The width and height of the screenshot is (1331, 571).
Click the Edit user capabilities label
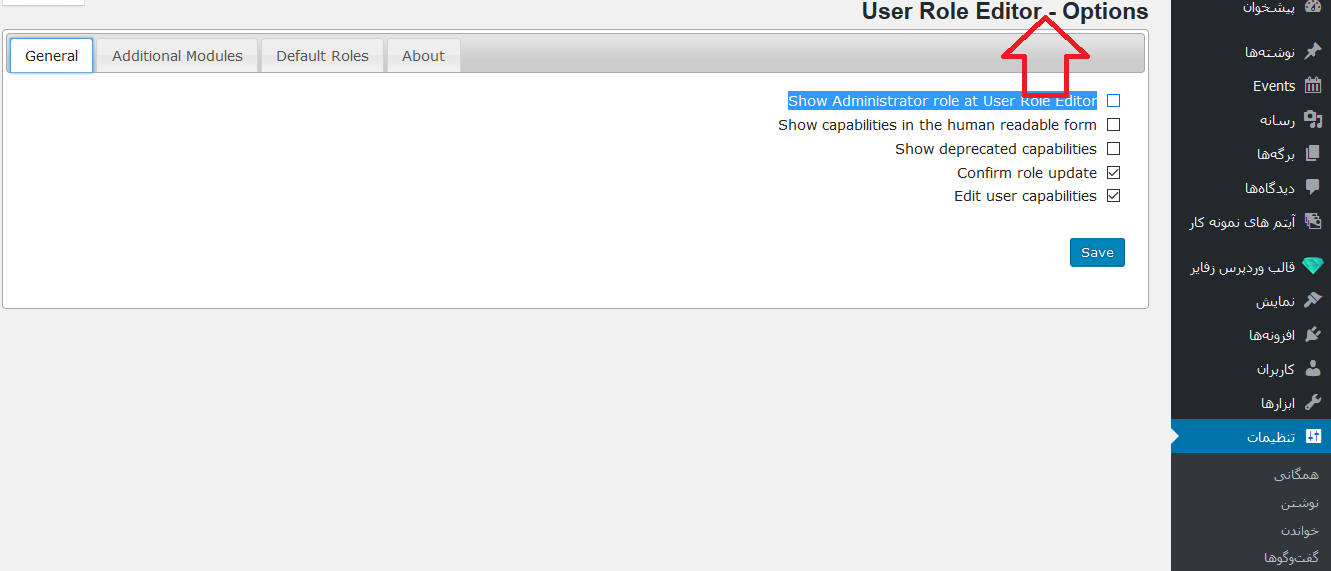[x=1025, y=196]
